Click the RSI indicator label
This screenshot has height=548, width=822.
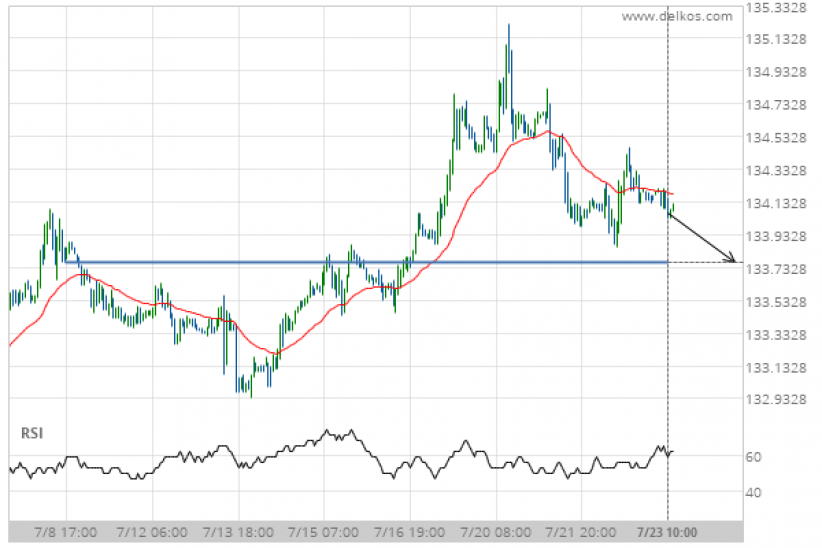click(32, 433)
